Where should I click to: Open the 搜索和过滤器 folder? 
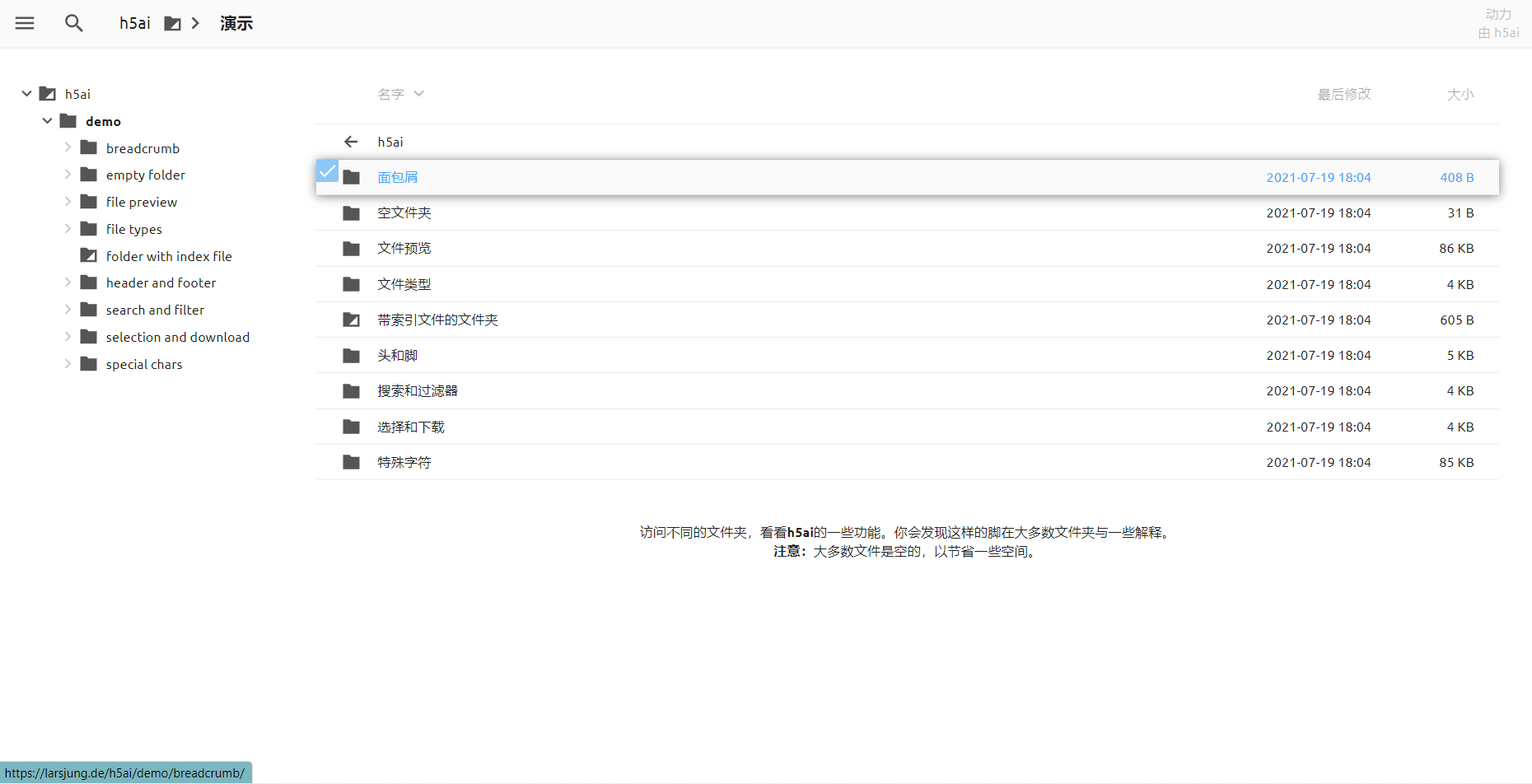pyautogui.click(x=418, y=390)
